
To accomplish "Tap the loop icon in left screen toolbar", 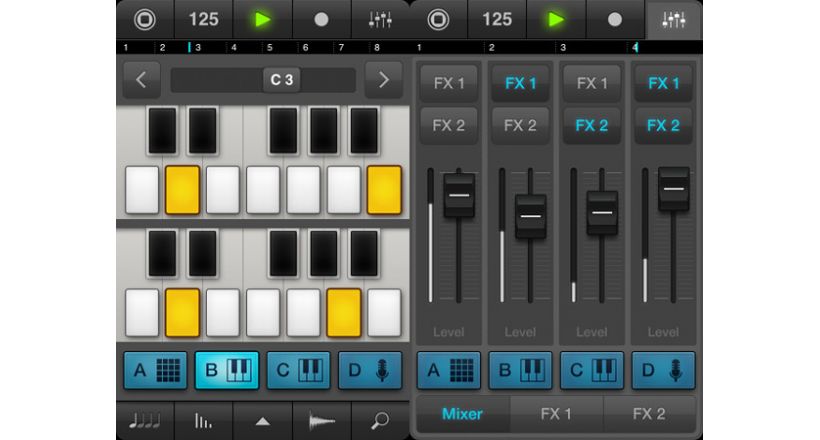I will (x=145, y=20).
